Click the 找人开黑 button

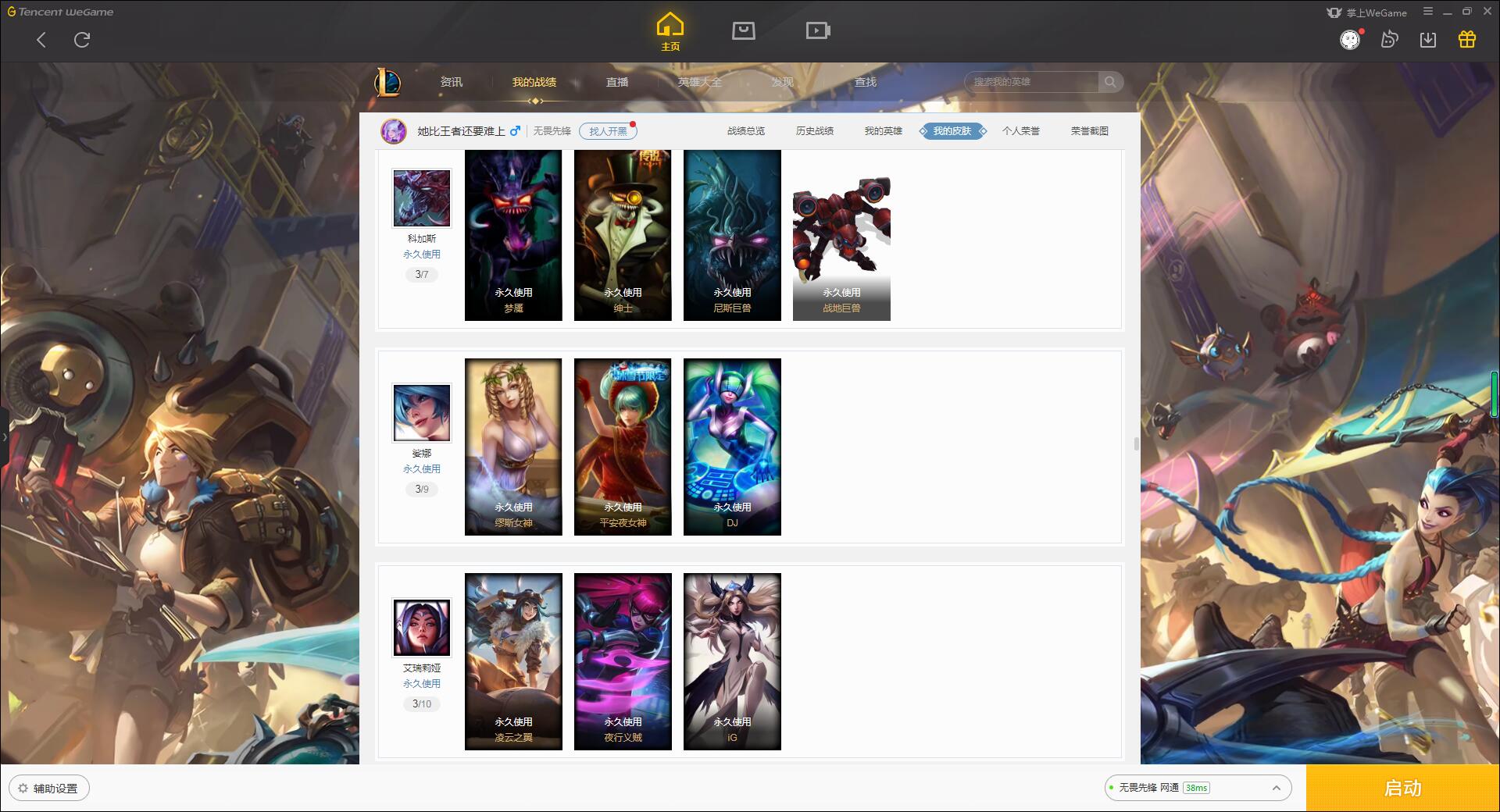608,131
